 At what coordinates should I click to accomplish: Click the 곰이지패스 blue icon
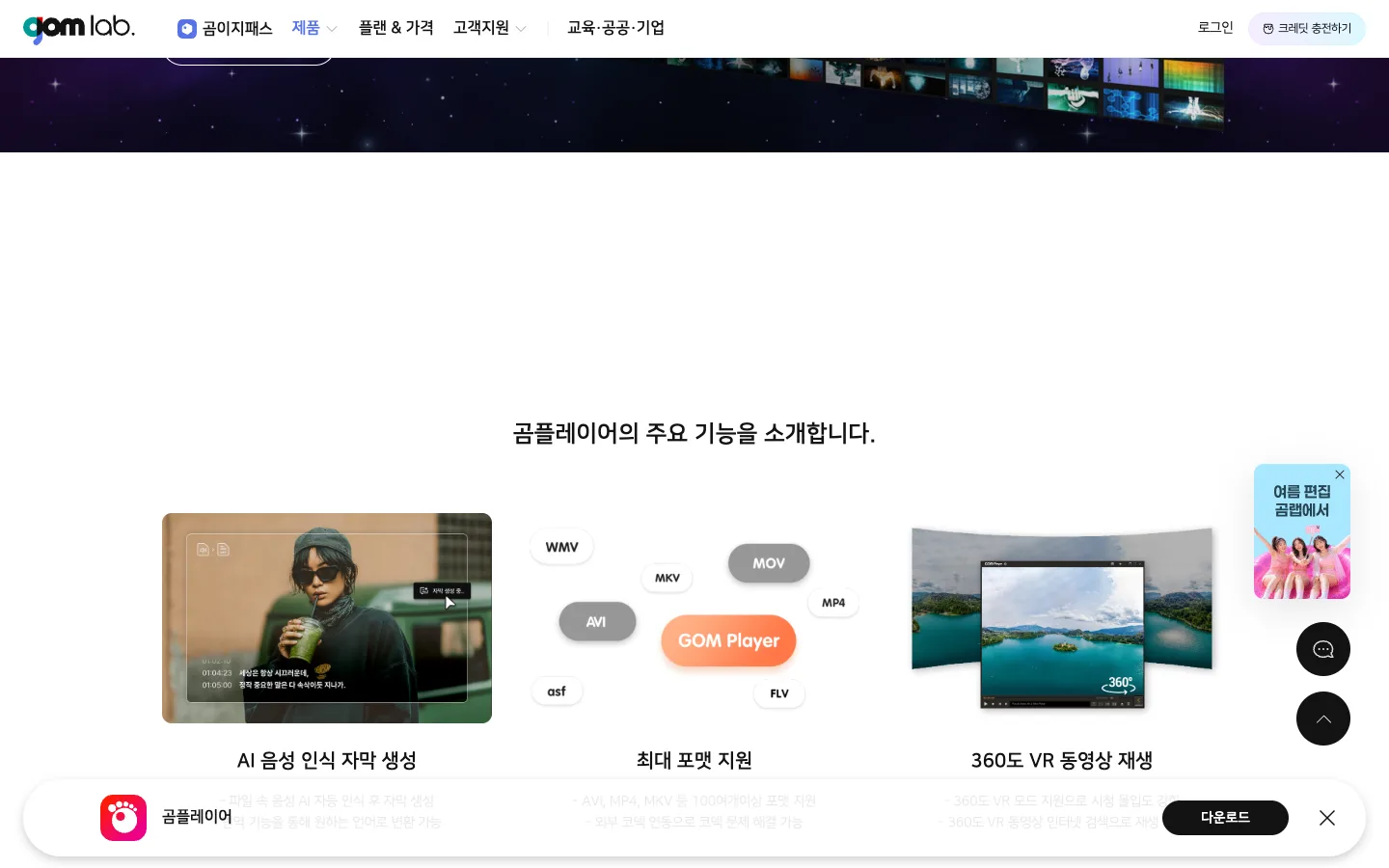coord(187,29)
